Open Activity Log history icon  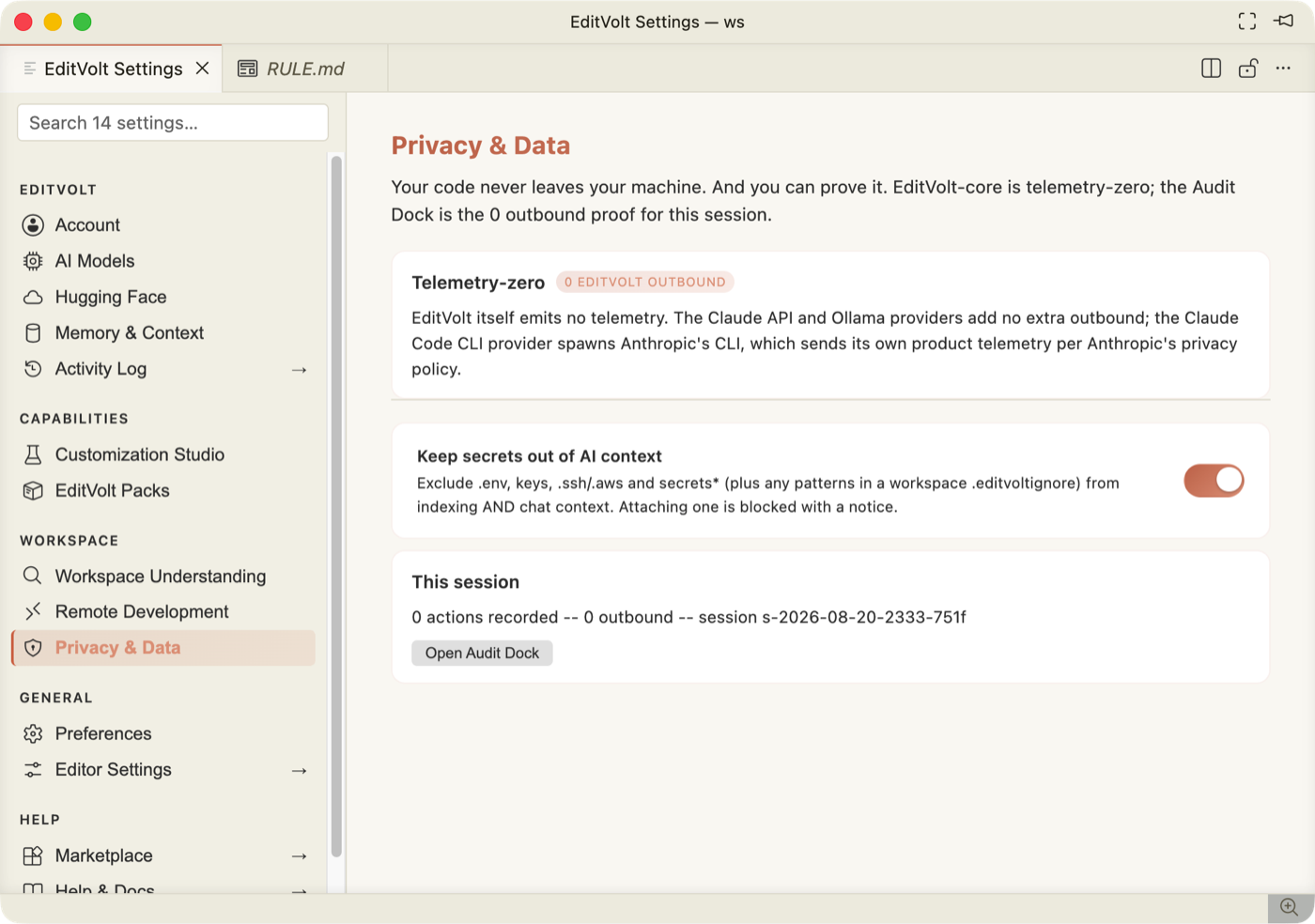coord(33,369)
